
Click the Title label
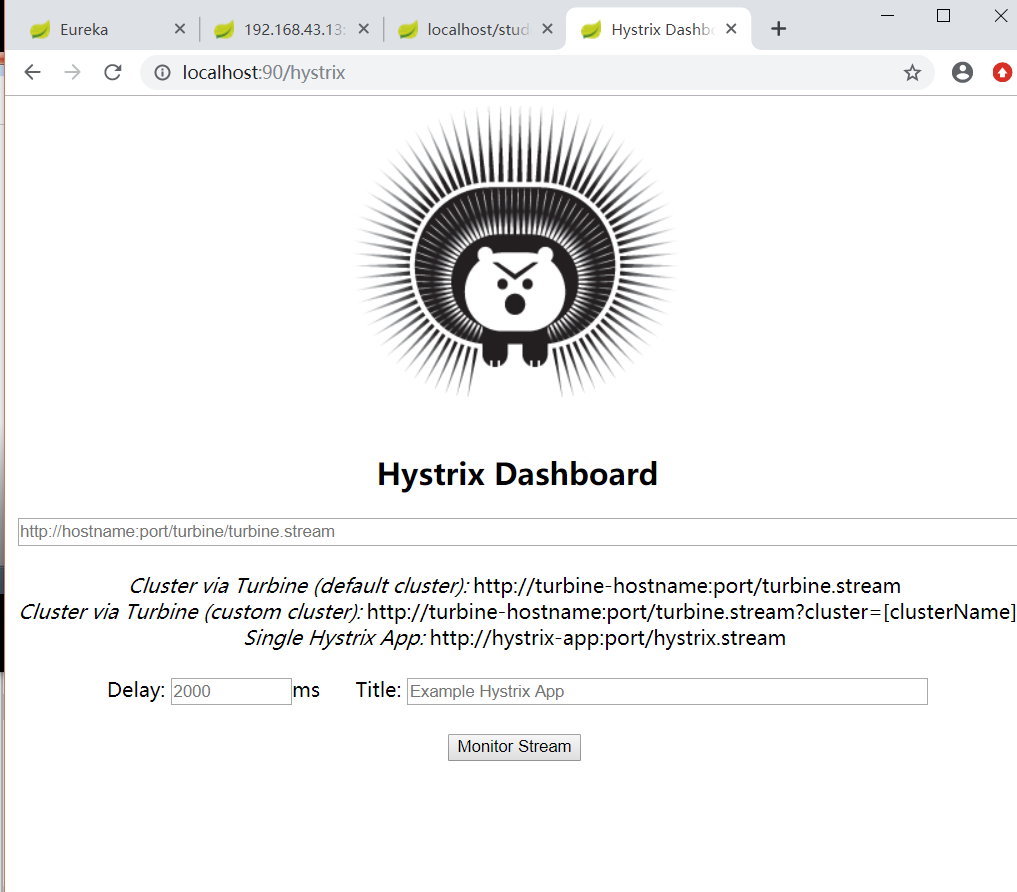pos(378,690)
